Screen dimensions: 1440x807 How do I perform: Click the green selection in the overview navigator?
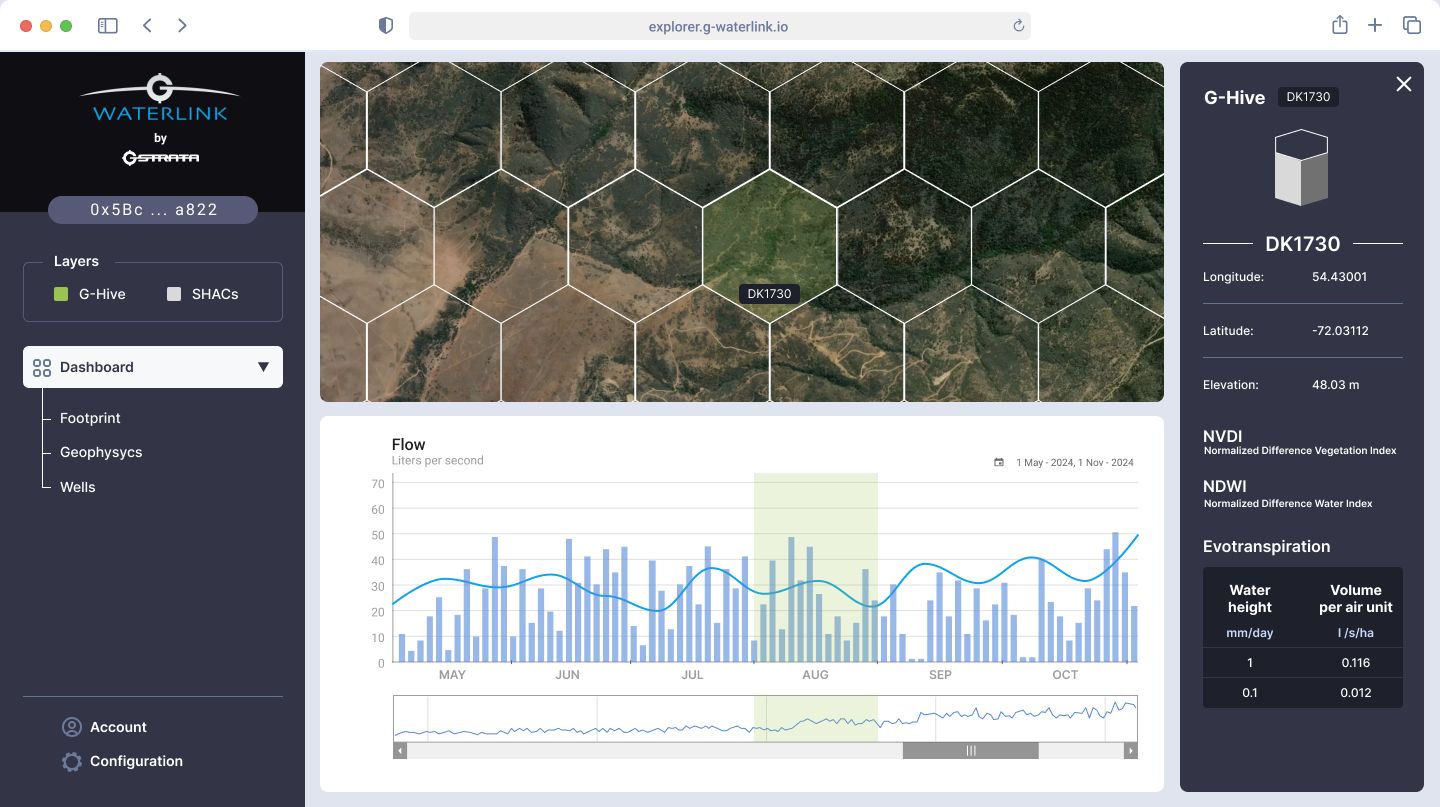[816, 718]
